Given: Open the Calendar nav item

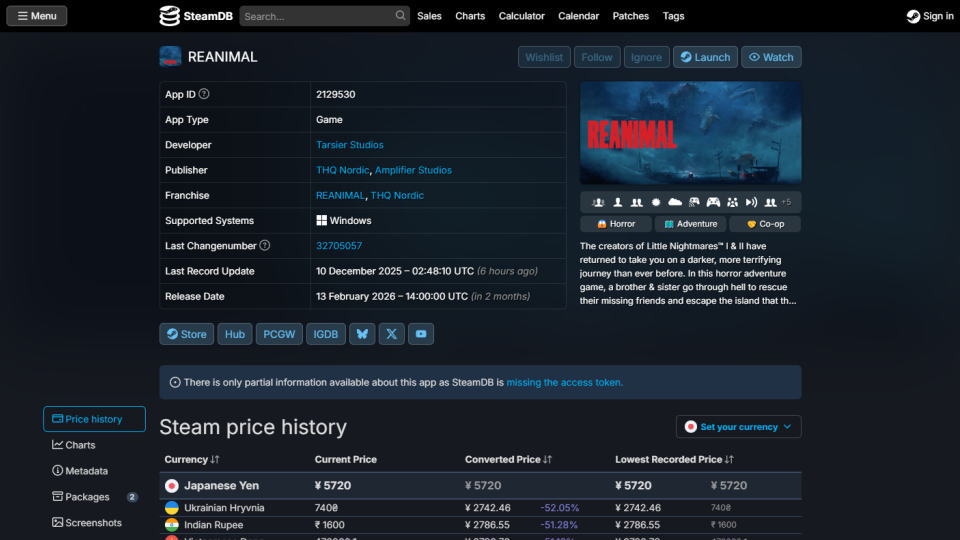Looking at the screenshot, I should point(579,16).
